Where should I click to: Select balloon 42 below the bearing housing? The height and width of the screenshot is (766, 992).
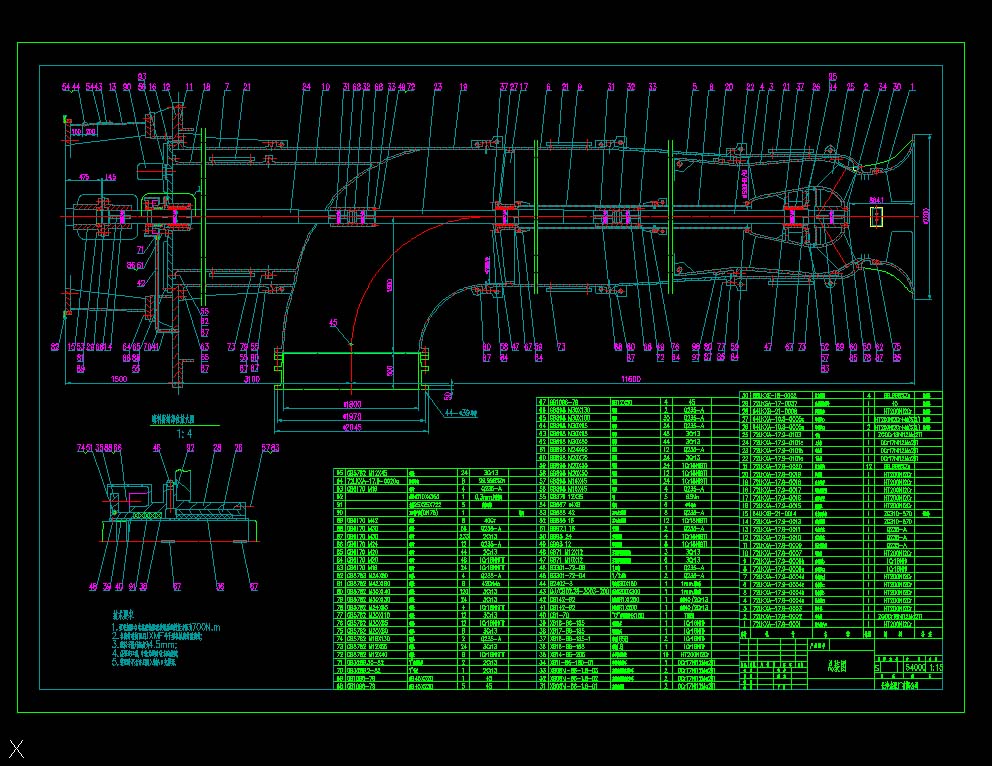(141, 283)
